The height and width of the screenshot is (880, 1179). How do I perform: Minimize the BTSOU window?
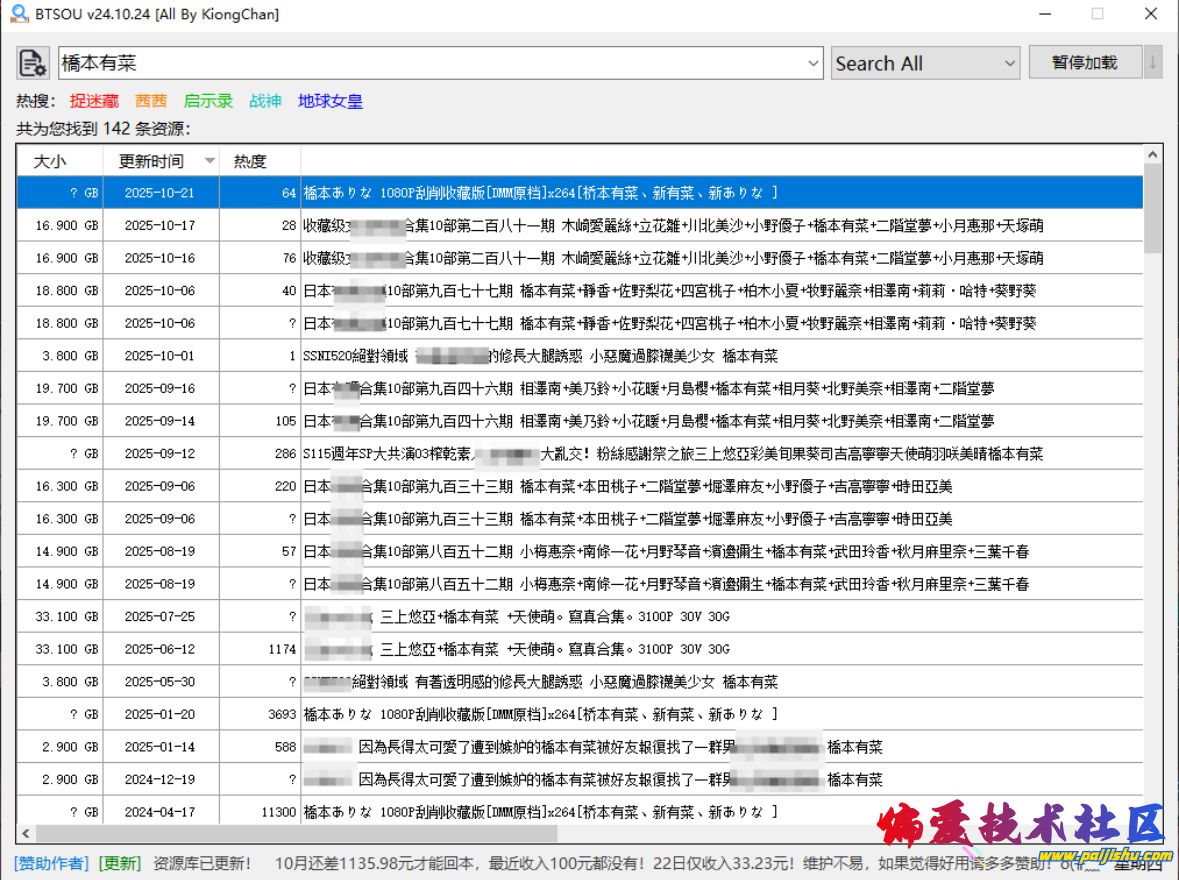click(1045, 14)
